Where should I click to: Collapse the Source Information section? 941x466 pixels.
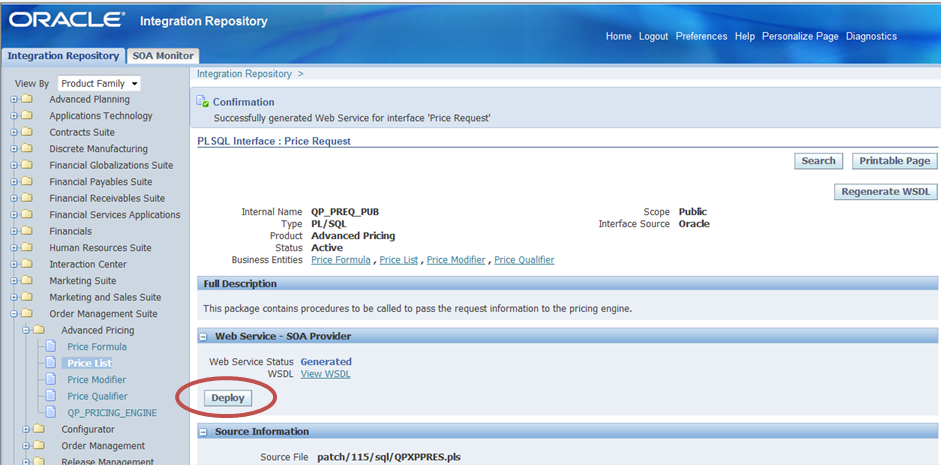pos(203,432)
